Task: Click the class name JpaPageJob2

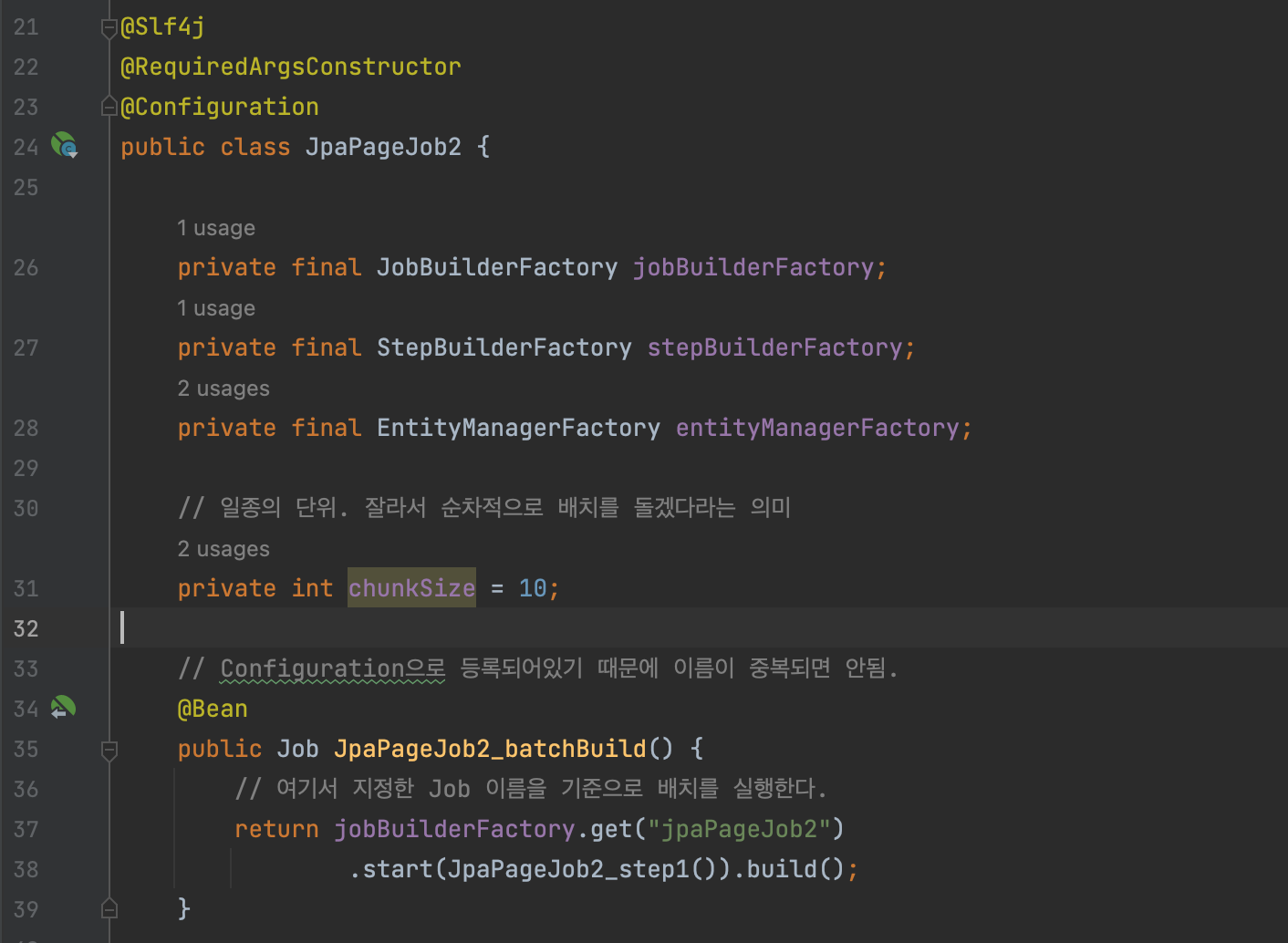Action: [x=383, y=146]
